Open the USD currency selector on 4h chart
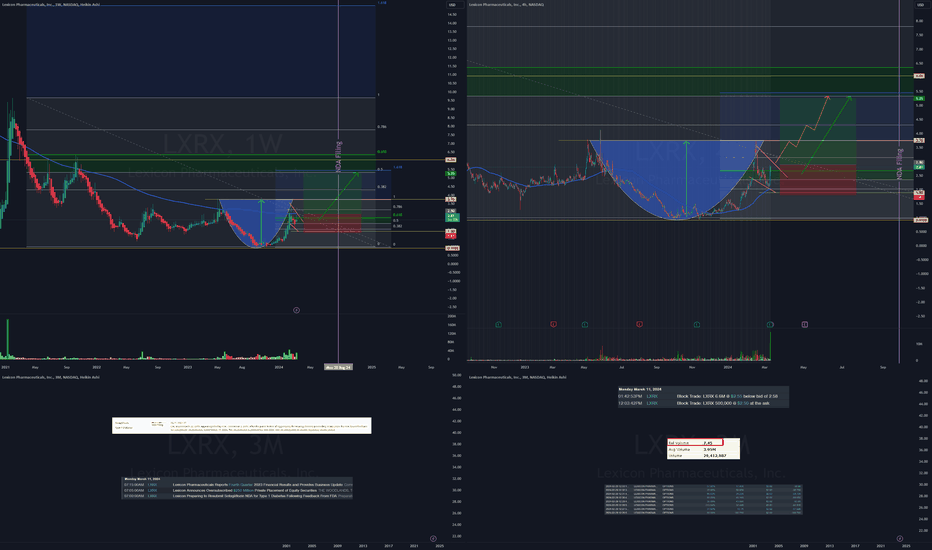Viewport: 932px width, 550px height. coord(920,5)
